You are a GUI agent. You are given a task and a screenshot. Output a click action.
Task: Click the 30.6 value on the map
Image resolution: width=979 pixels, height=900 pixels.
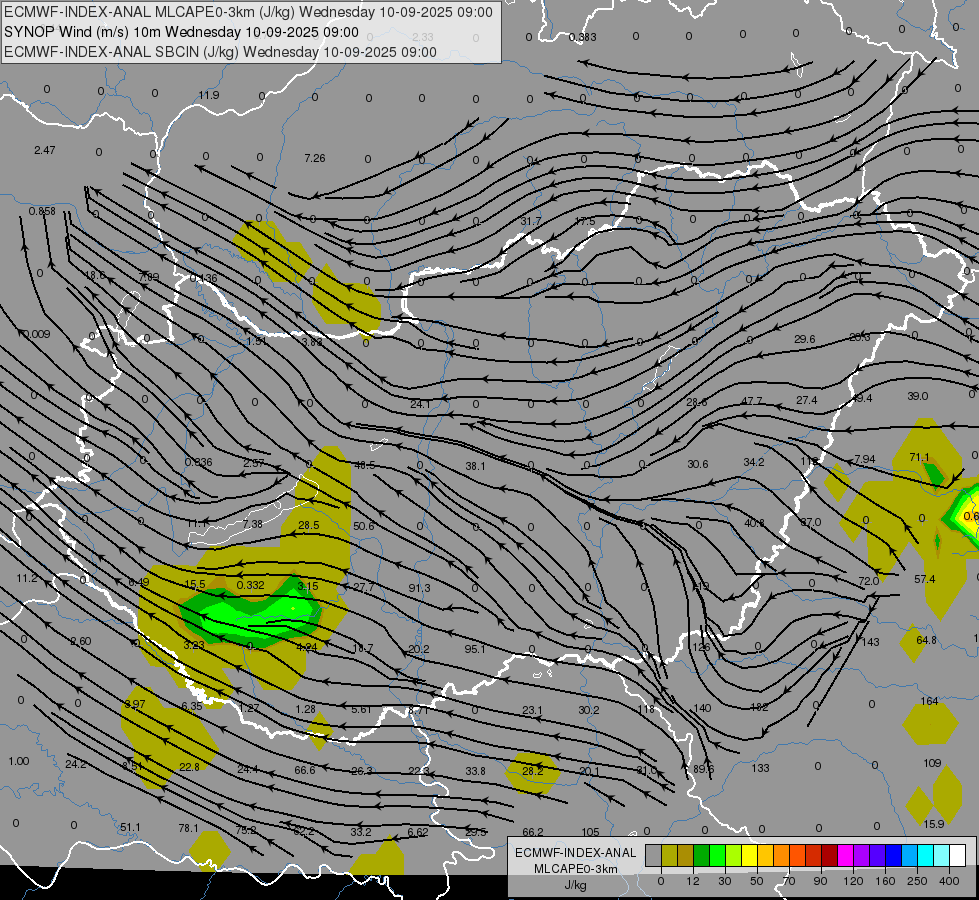click(x=698, y=464)
